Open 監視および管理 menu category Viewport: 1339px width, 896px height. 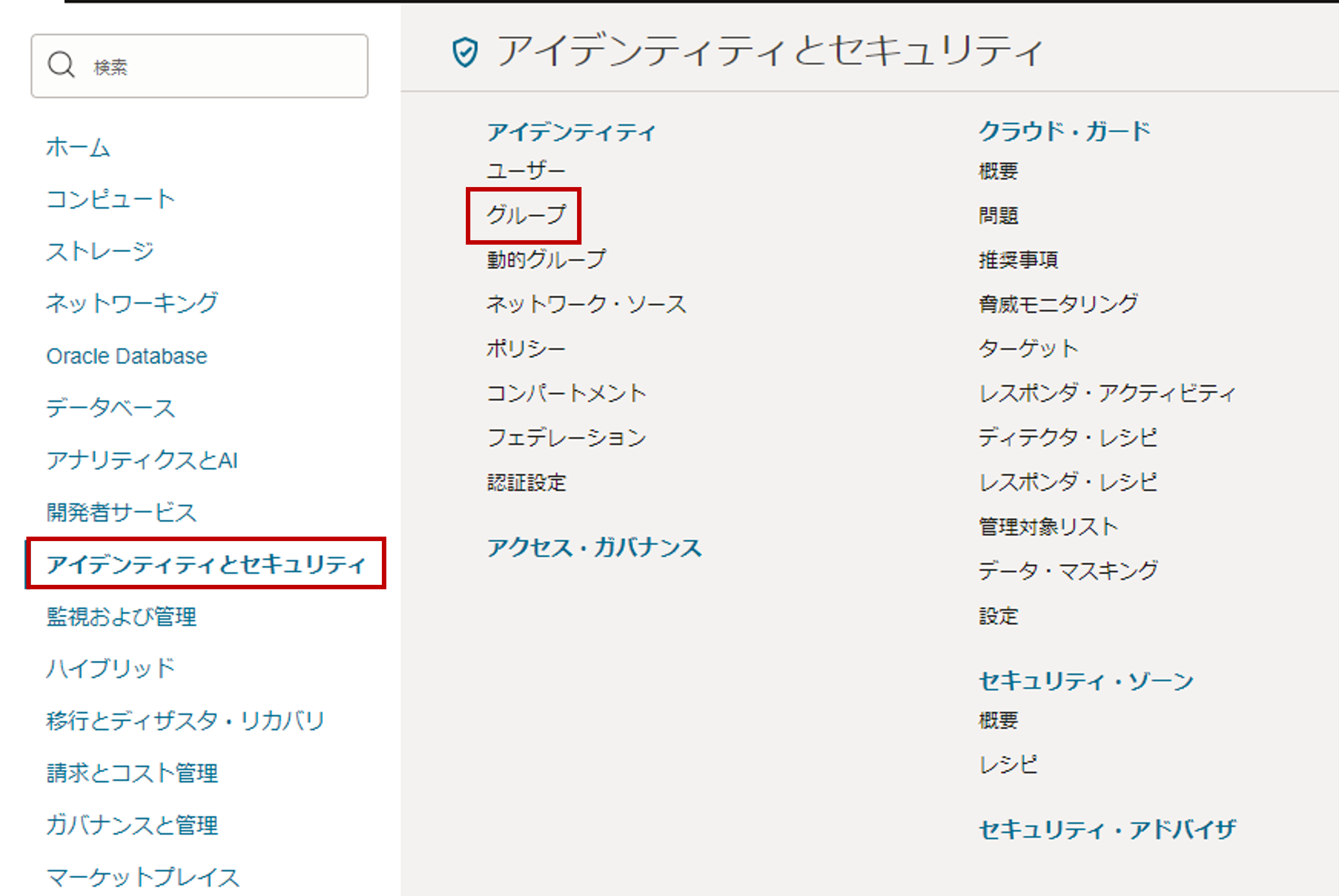[122, 617]
